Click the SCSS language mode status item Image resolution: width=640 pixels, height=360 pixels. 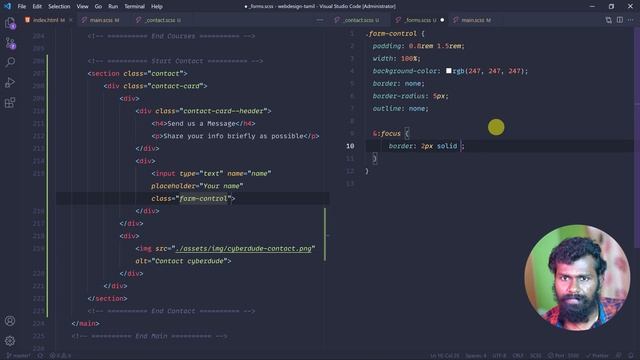[536, 356]
